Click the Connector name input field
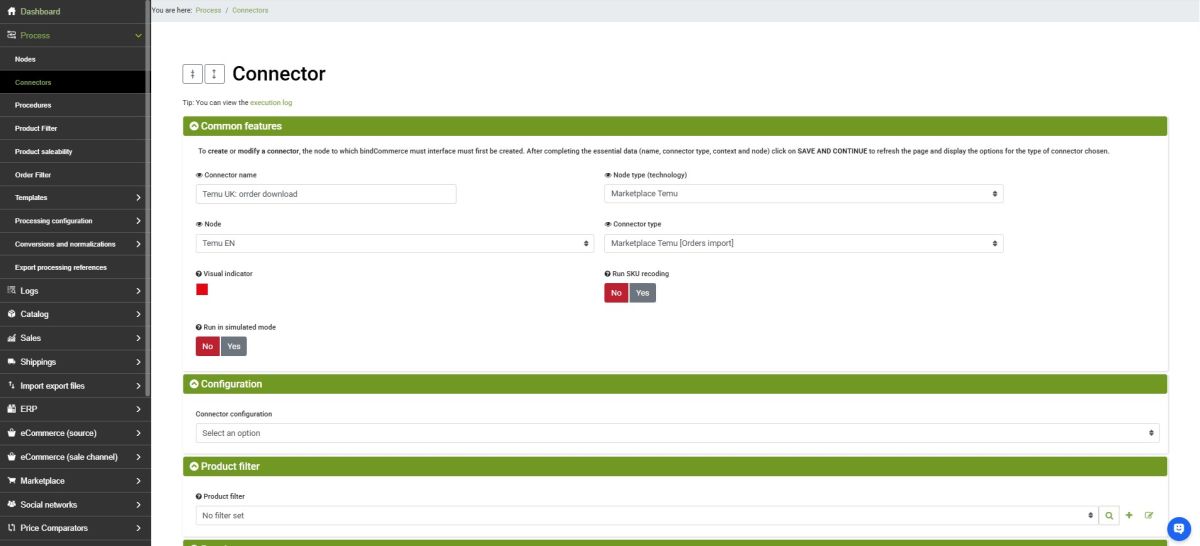The width and height of the screenshot is (1200, 546). pos(326,194)
